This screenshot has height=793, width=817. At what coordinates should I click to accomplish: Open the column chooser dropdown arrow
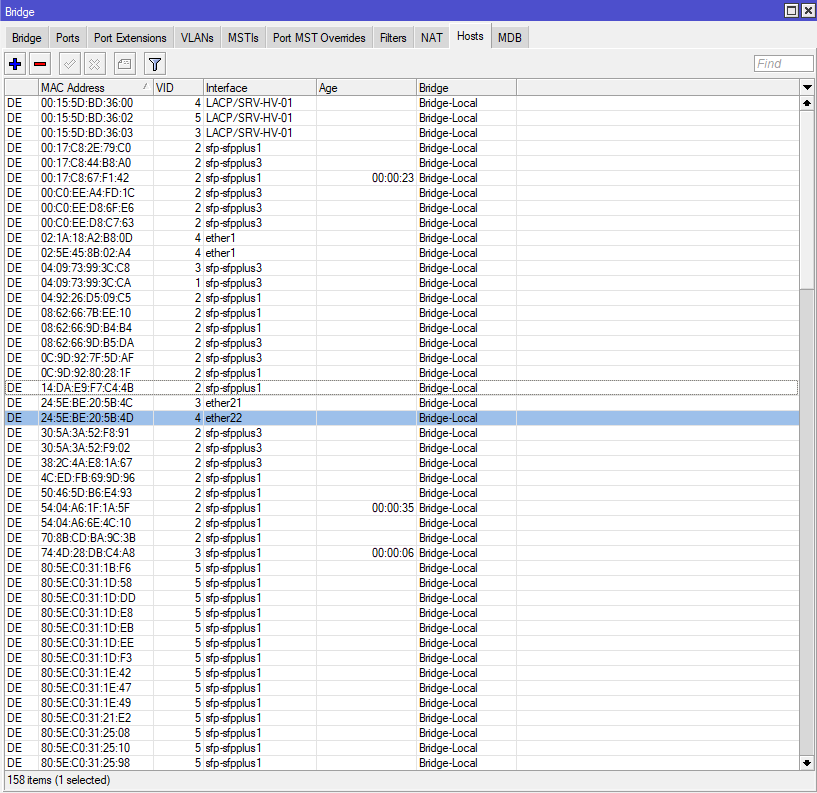pos(807,88)
